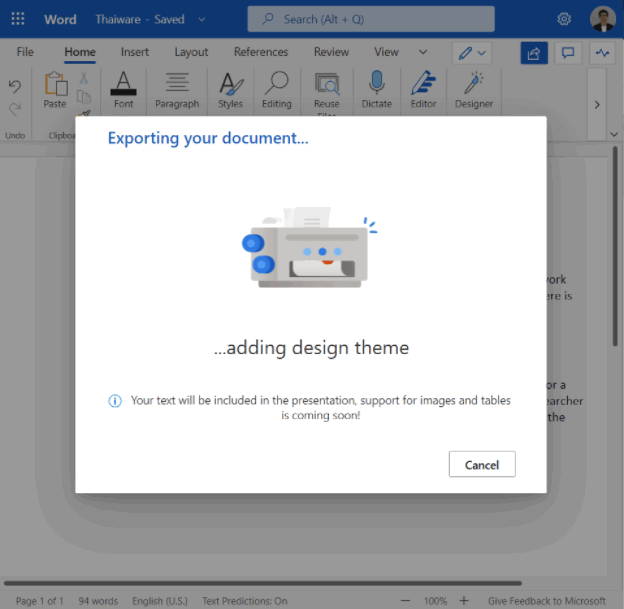Viewport: 624px width, 609px height.
Task: Click the Thaiware - Saved document title
Action: 140,19
